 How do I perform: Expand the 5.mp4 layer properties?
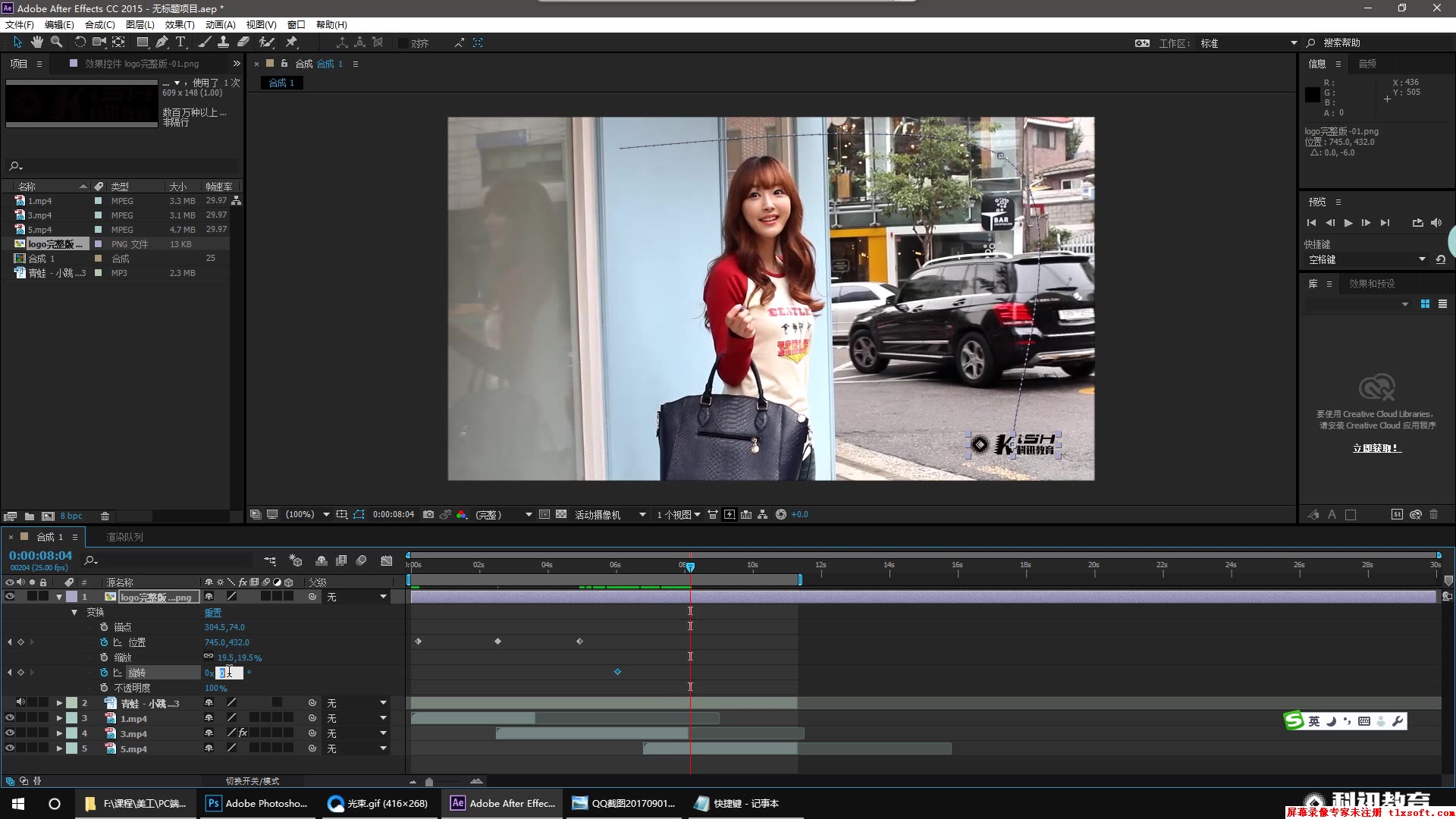59,748
